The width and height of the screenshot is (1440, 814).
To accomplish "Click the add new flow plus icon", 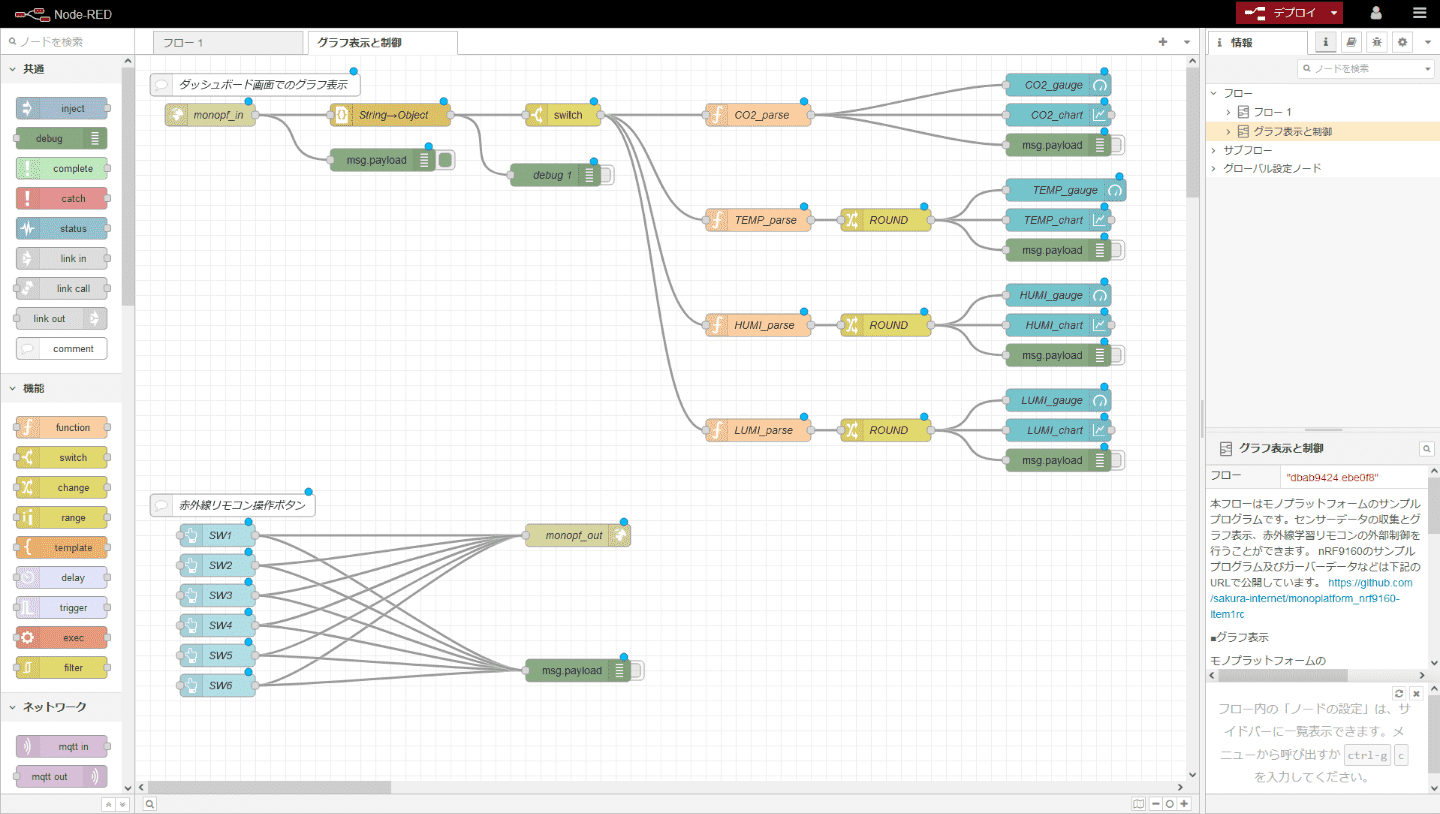I will [1163, 42].
